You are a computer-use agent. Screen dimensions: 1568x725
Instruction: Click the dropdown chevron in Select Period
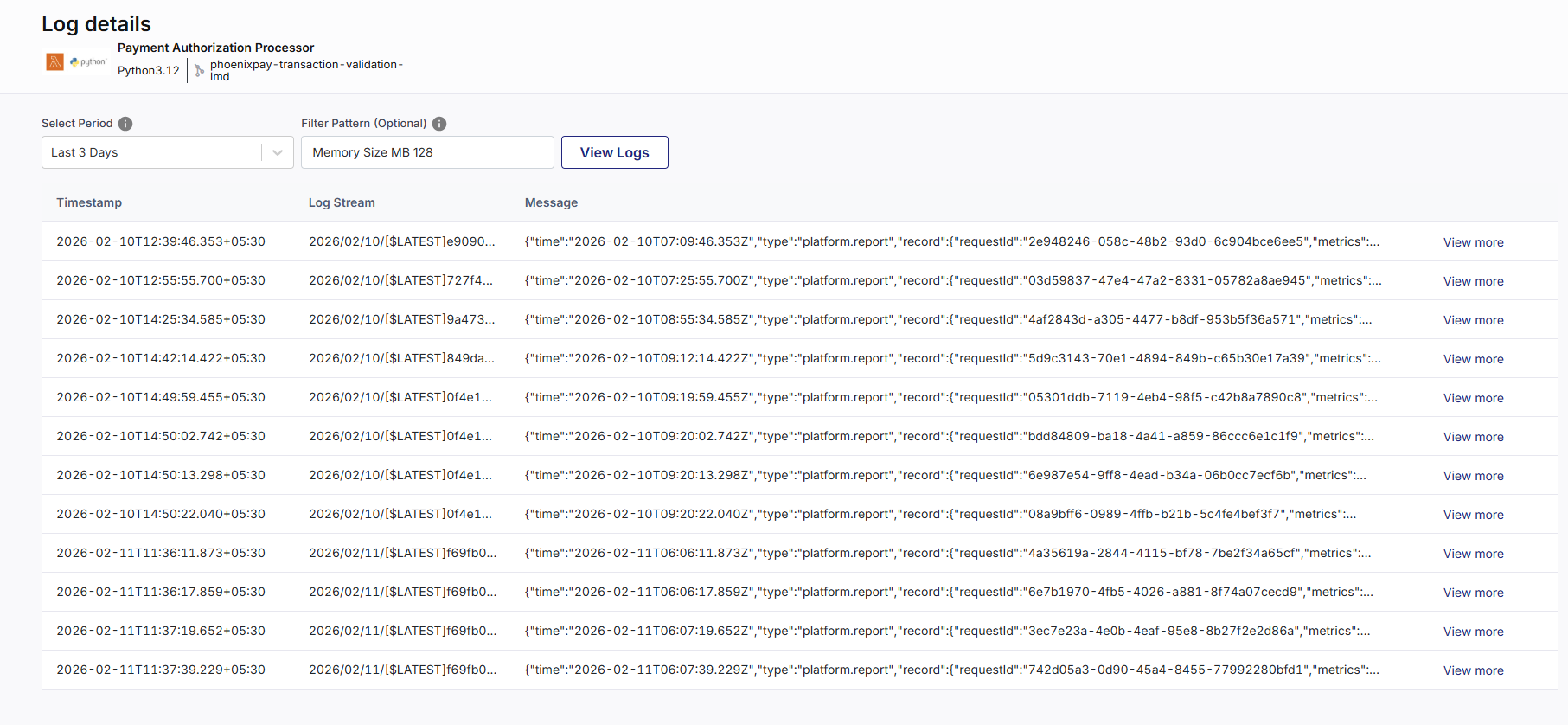(x=278, y=152)
